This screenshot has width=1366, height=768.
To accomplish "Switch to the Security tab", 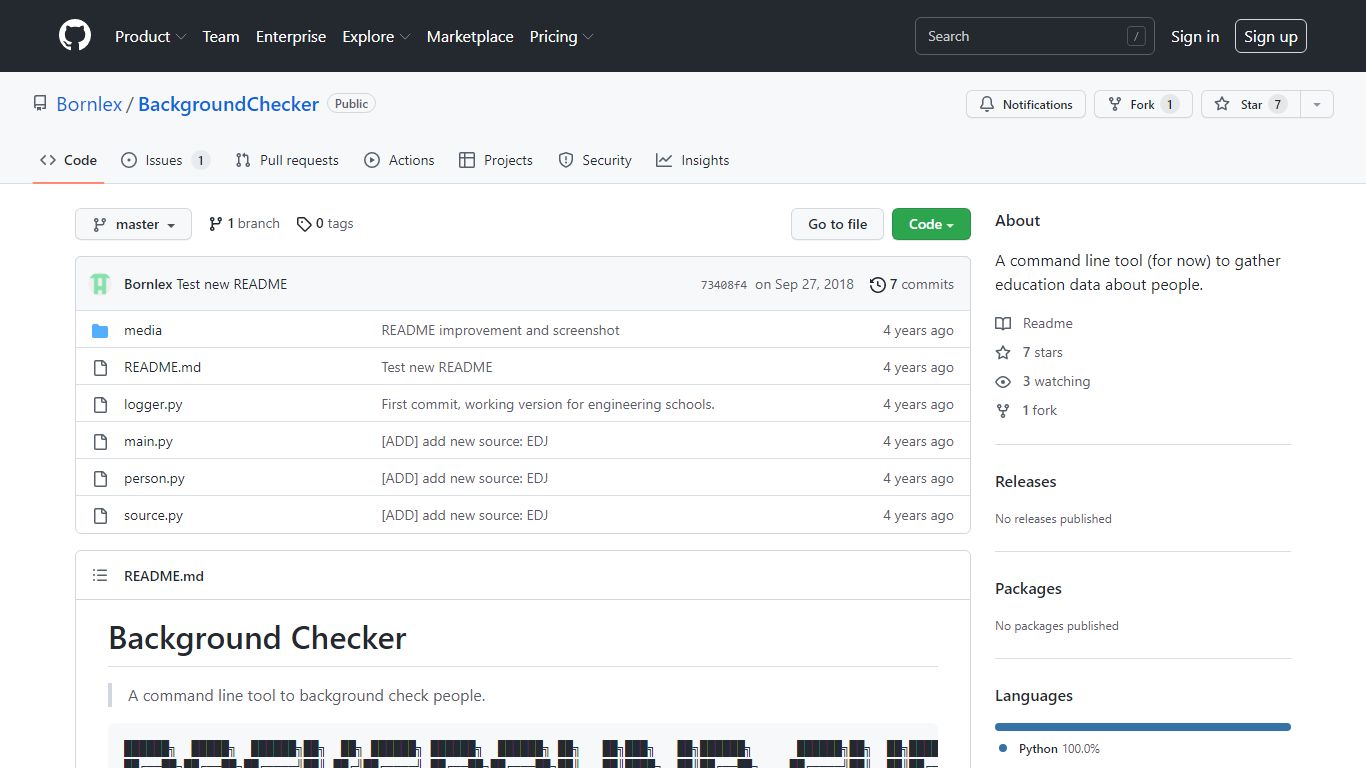I will [x=595, y=160].
